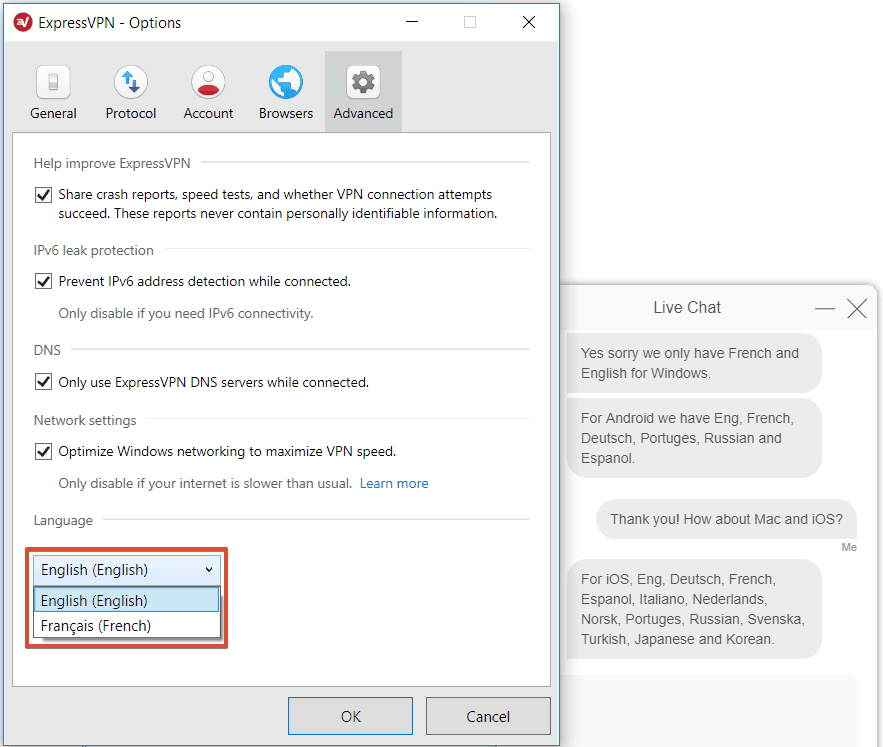The width and height of the screenshot is (883, 747).
Task: Click the Advanced tab label
Action: coord(363,113)
